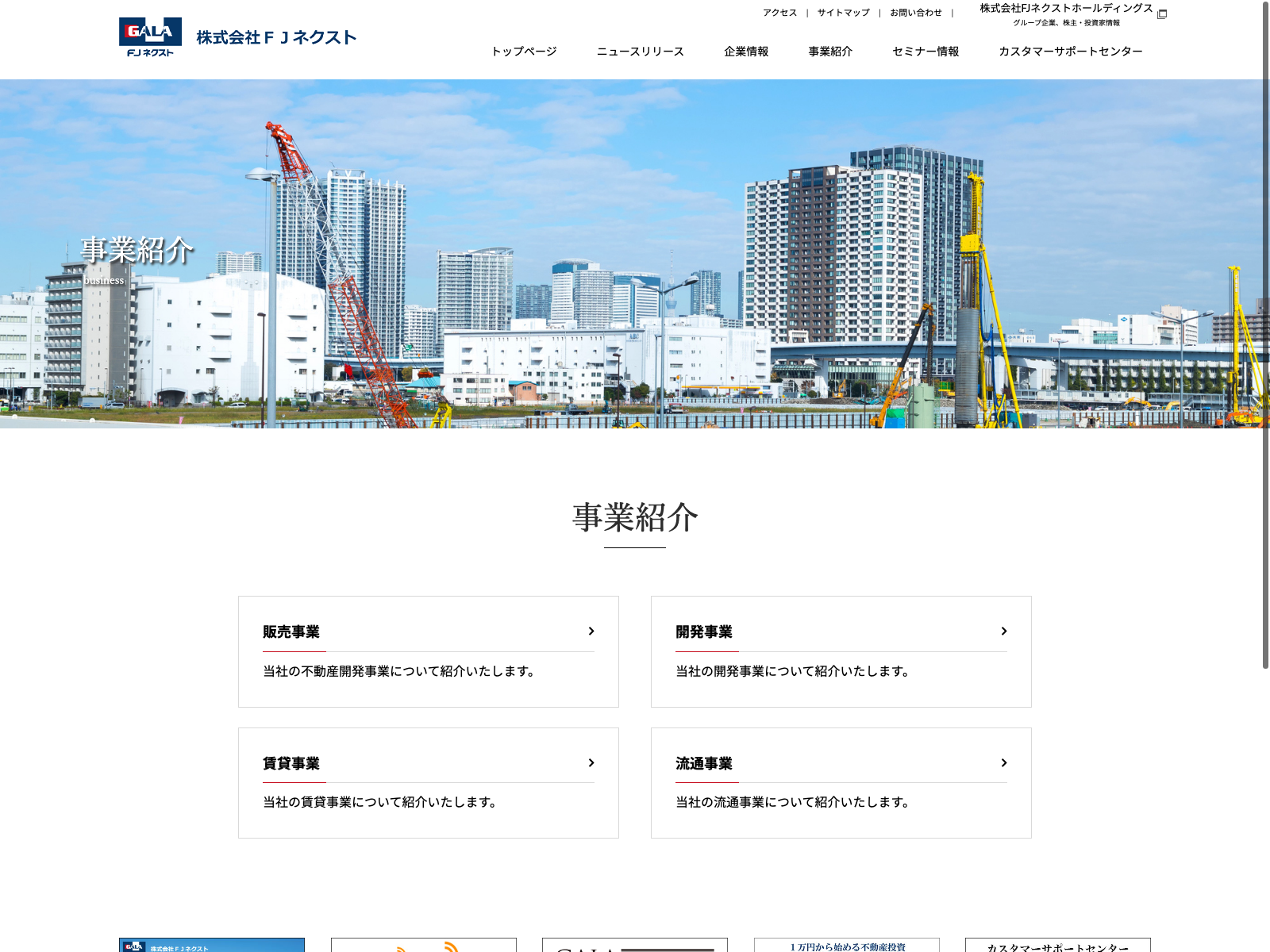1270x952 pixels.
Task: Click the アクセス link in header
Action: coord(779,13)
